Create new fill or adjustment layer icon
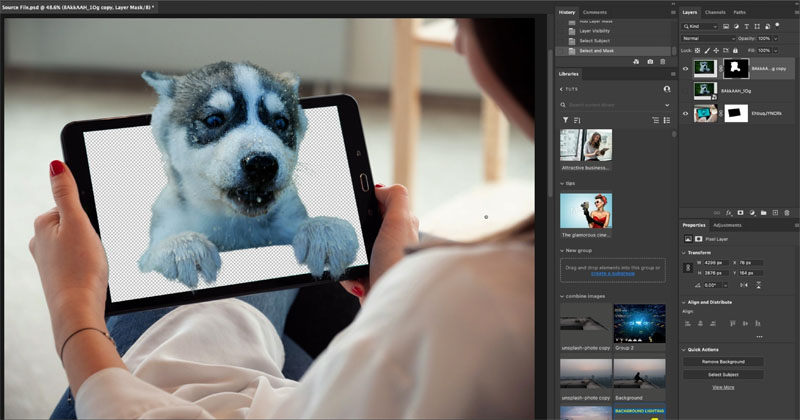Screen dimensions: 800x420 click(752, 213)
